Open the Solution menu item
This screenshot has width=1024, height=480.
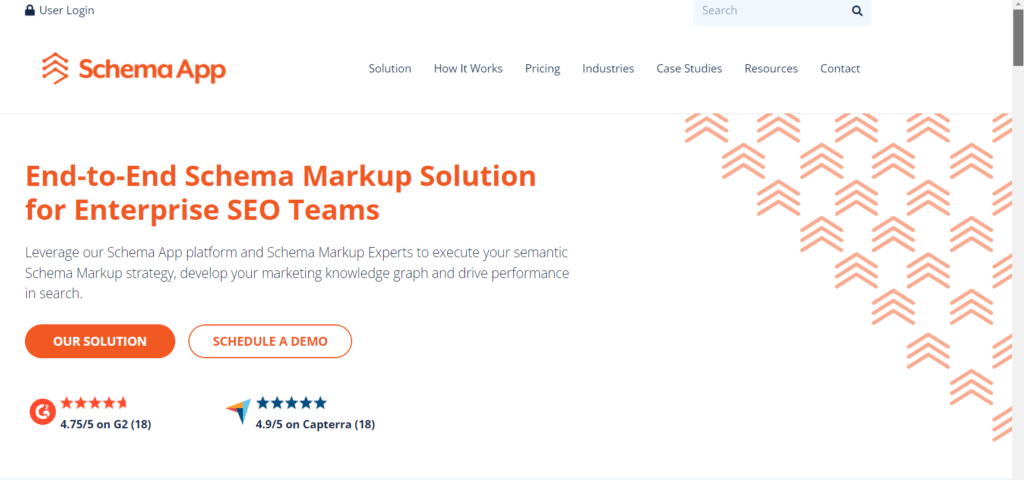[x=390, y=69]
